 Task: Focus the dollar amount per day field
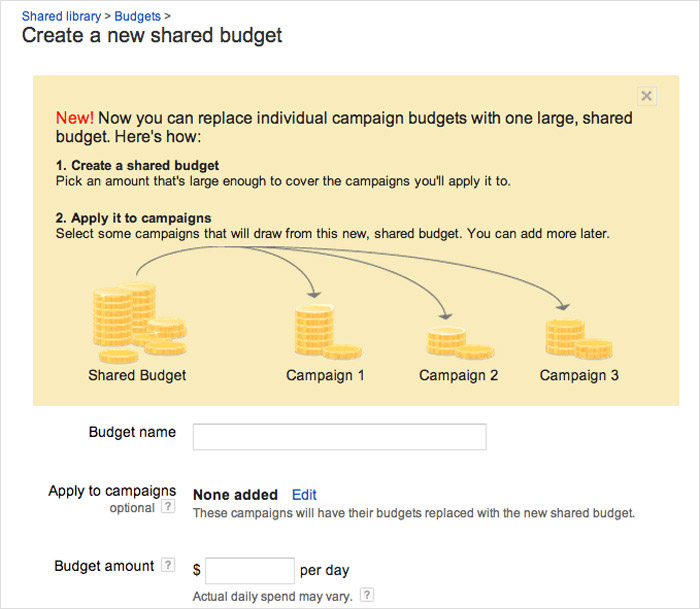pos(250,570)
